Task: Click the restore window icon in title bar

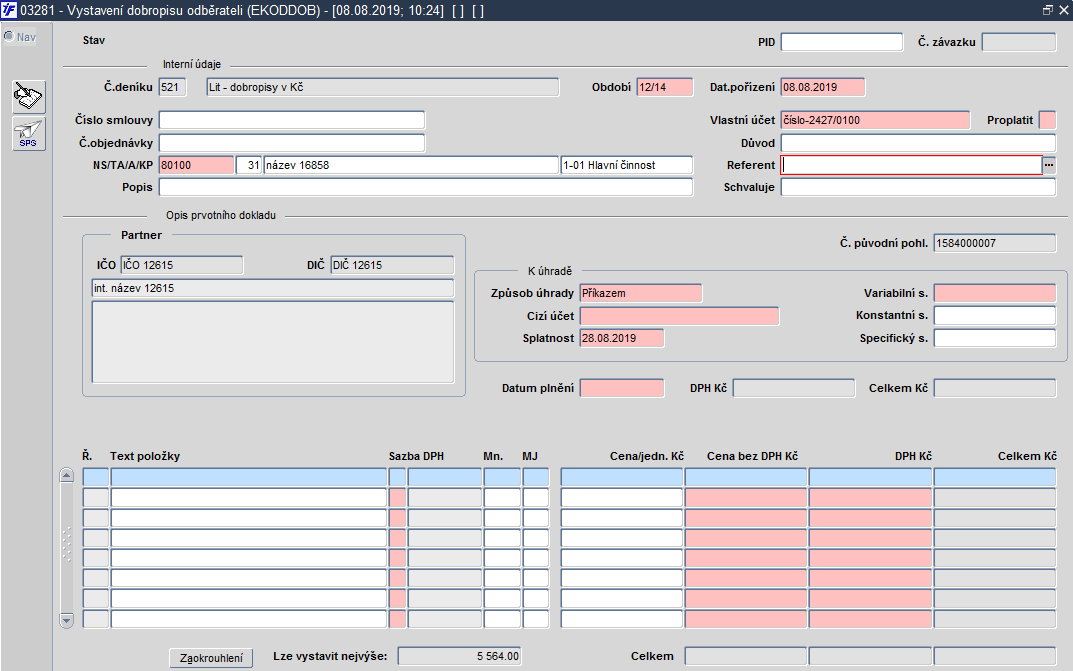Action: tap(1048, 10)
